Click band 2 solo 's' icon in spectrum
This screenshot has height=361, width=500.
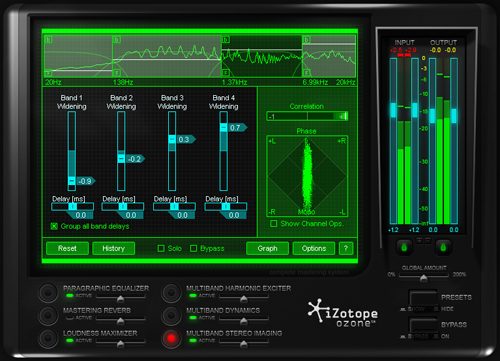point(117,73)
